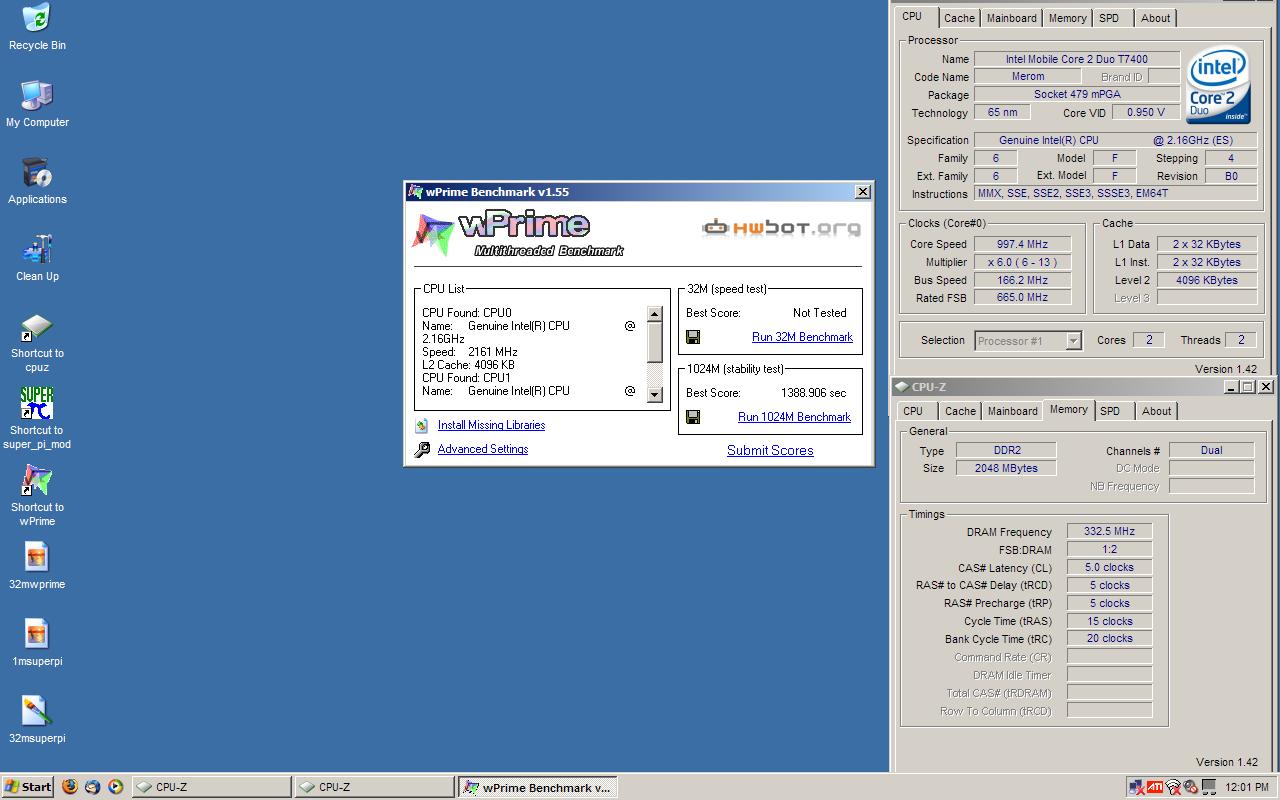Click the muted volume tray icon
This screenshot has width=1280, height=800.
tap(1190, 787)
